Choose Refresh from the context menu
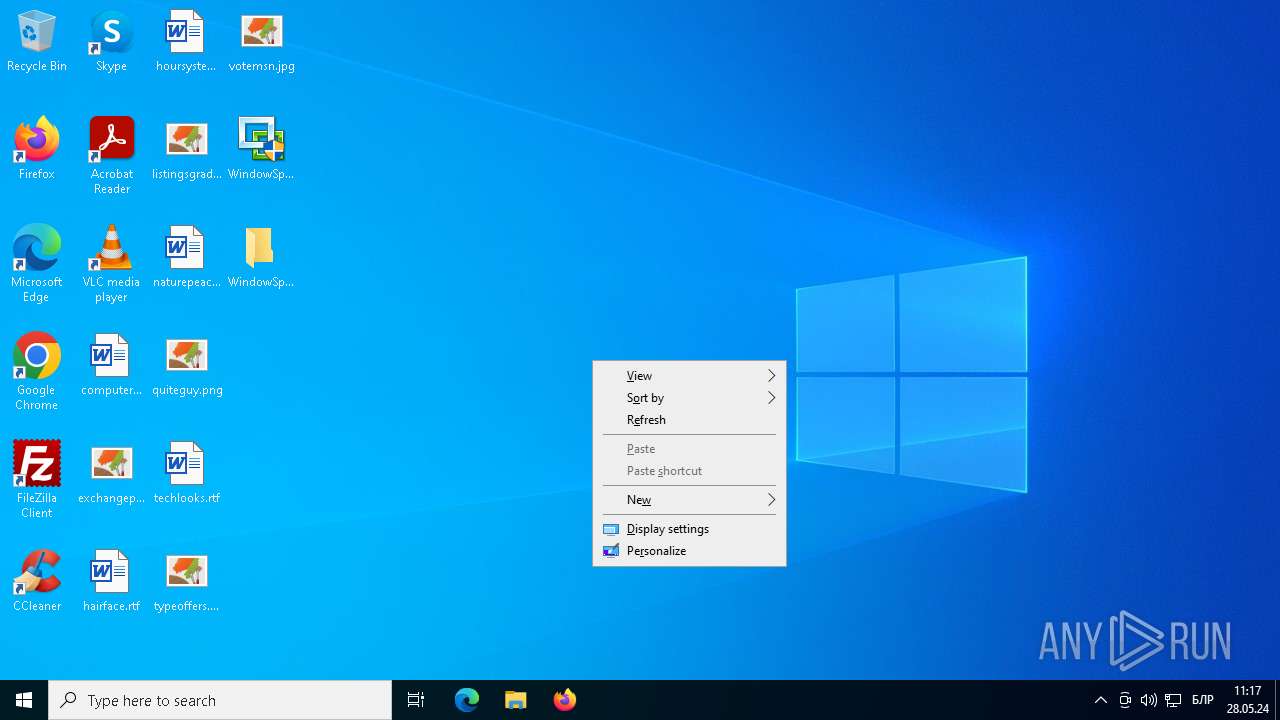The image size is (1280, 720). 689,420
